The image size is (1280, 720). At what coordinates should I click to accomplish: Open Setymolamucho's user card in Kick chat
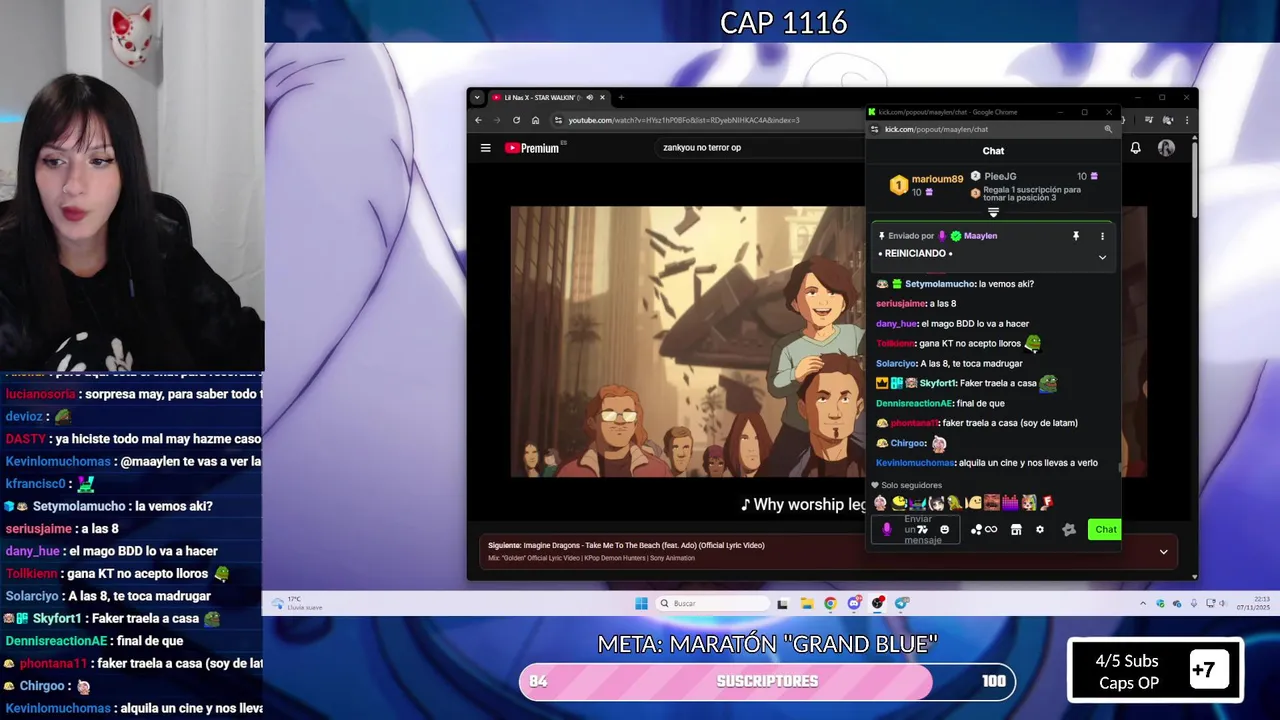point(939,284)
